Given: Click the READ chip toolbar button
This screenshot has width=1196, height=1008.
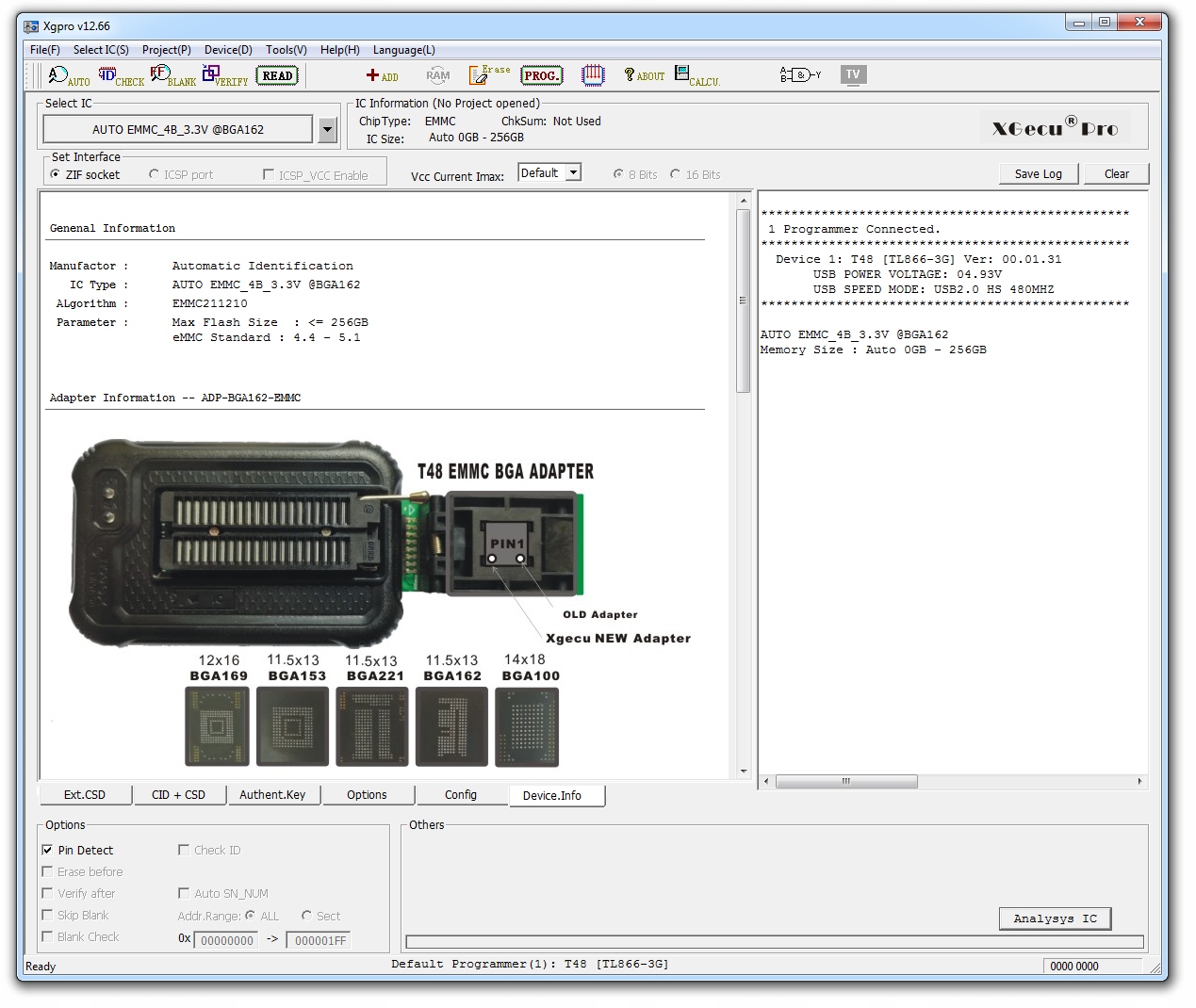Looking at the screenshot, I should pyautogui.click(x=277, y=75).
